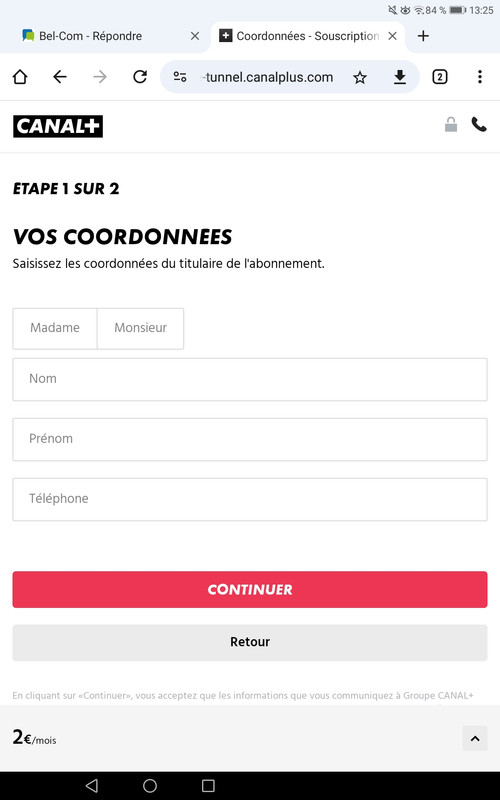Bookmark page with the star icon
The image size is (500, 800).
360,77
